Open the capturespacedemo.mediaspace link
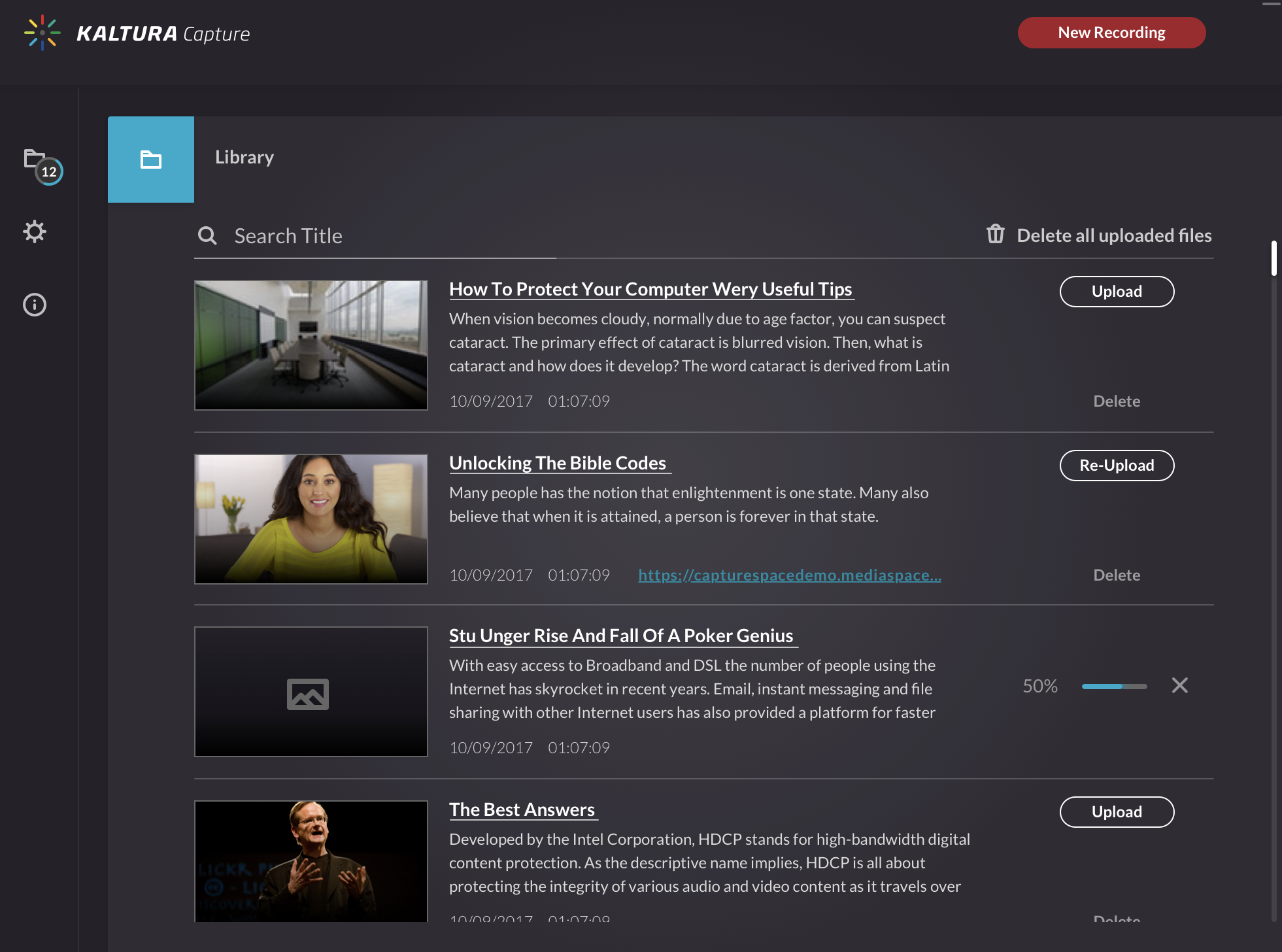The image size is (1282, 952). point(789,575)
